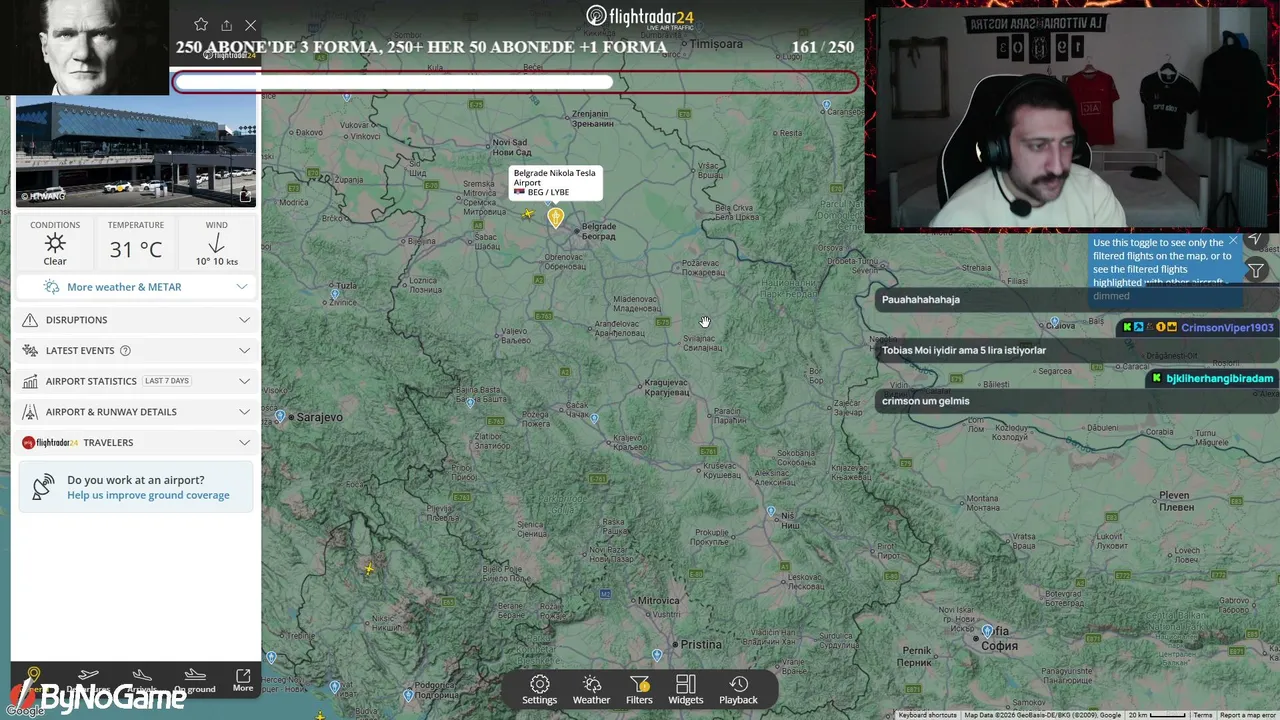Screen dimensions: 1280x720
Task: Toggle the filtered flights funnel button
Action: coord(1256,270)
